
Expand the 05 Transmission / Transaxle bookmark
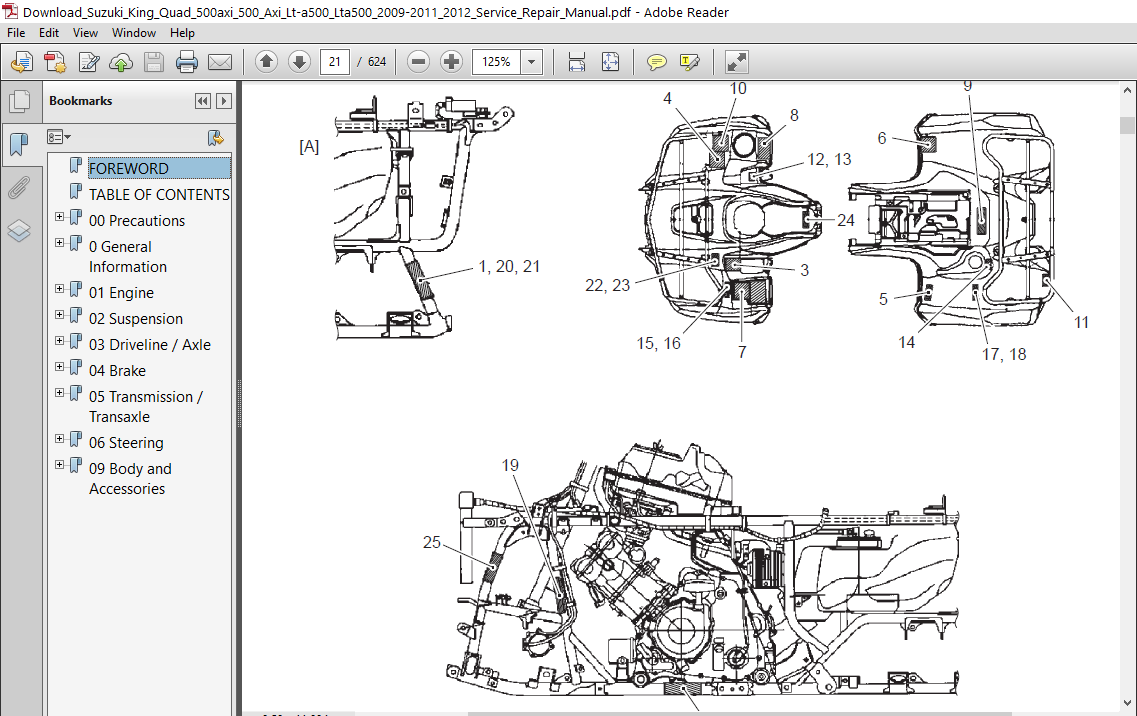click(x=60, y=392)
